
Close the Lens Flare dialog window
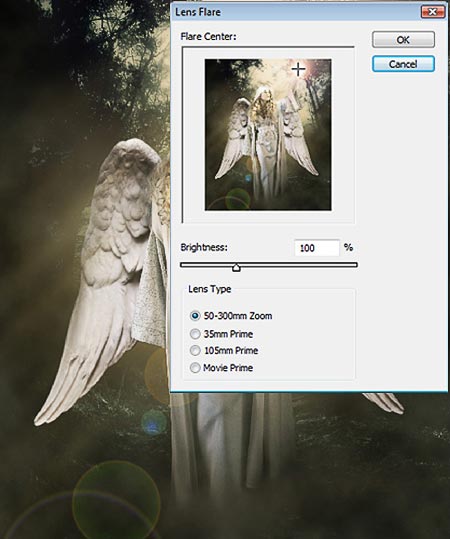(432, 12)
